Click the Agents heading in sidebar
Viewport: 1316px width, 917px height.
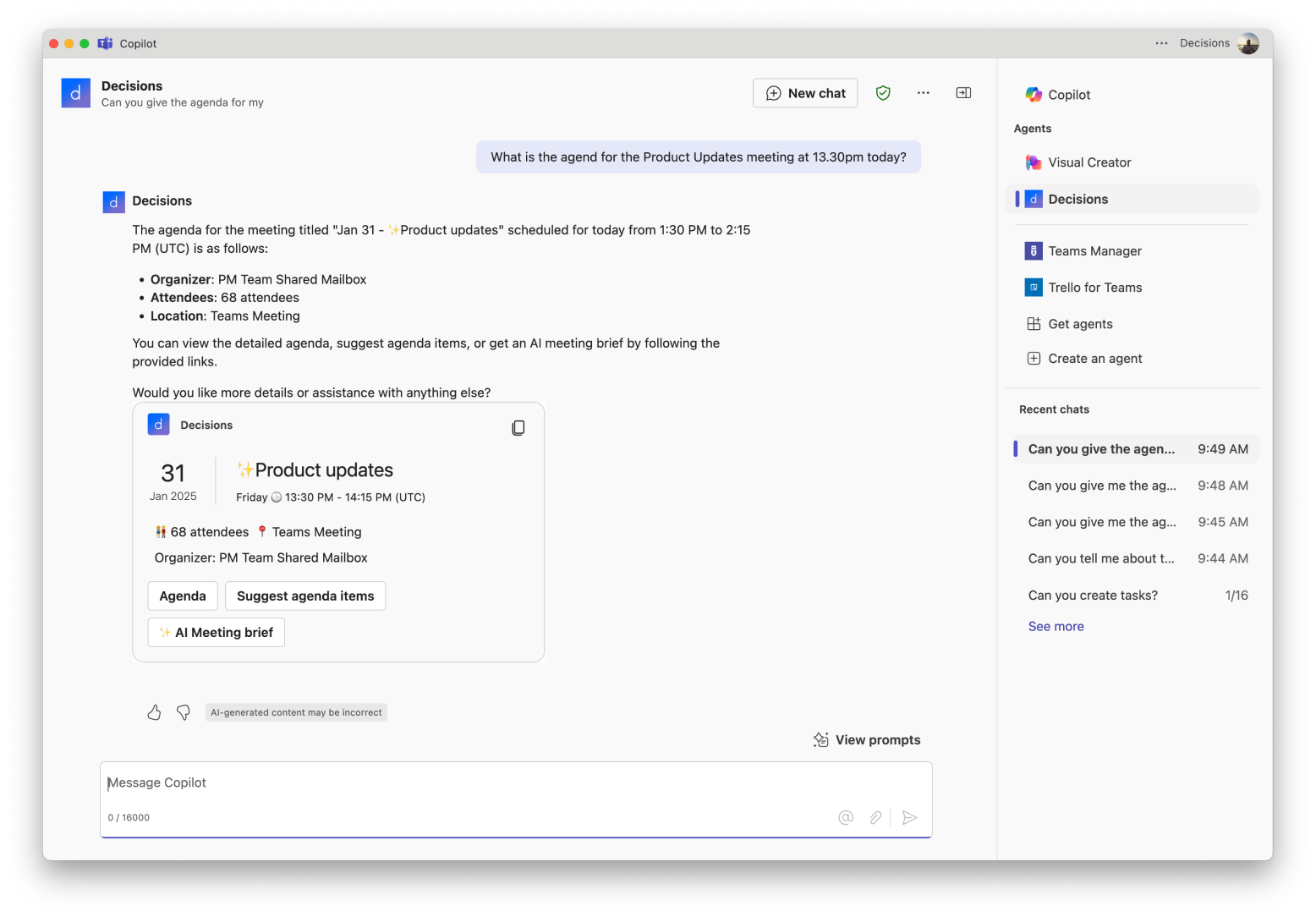1033,129
